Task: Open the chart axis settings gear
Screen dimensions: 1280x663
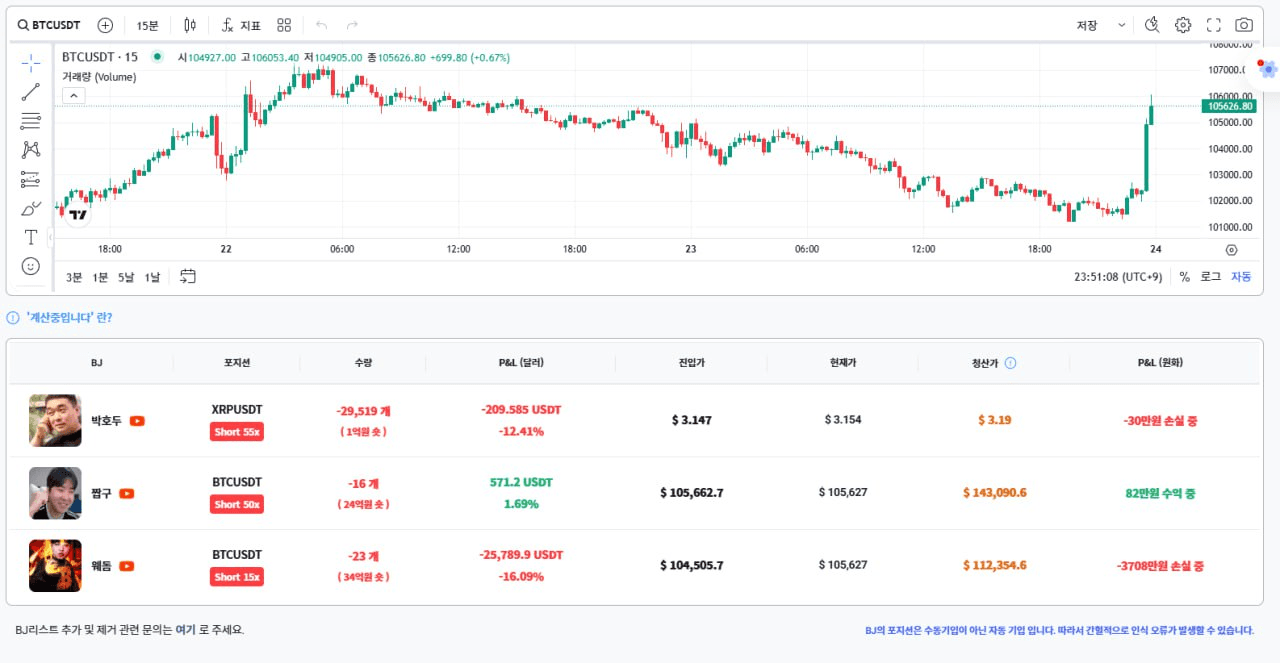Action: (1231, 250)
